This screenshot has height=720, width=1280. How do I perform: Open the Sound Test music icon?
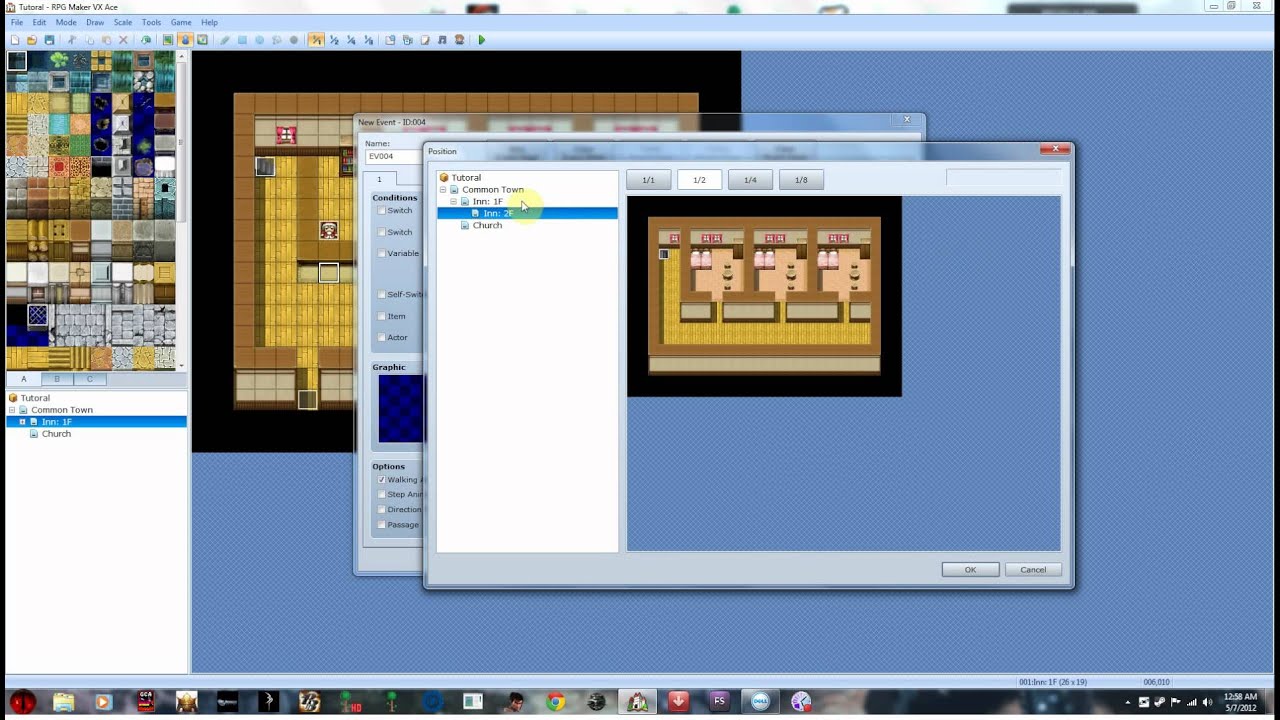(442, 40)
